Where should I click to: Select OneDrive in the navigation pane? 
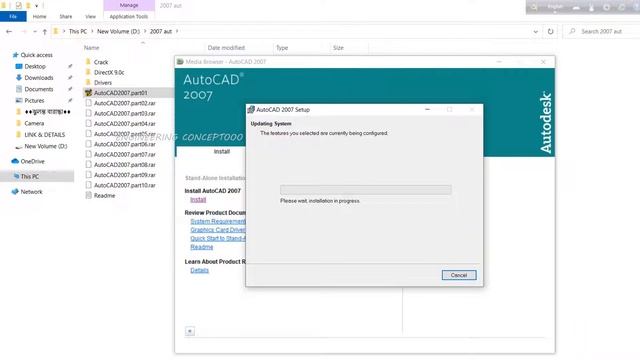(32, 161)
